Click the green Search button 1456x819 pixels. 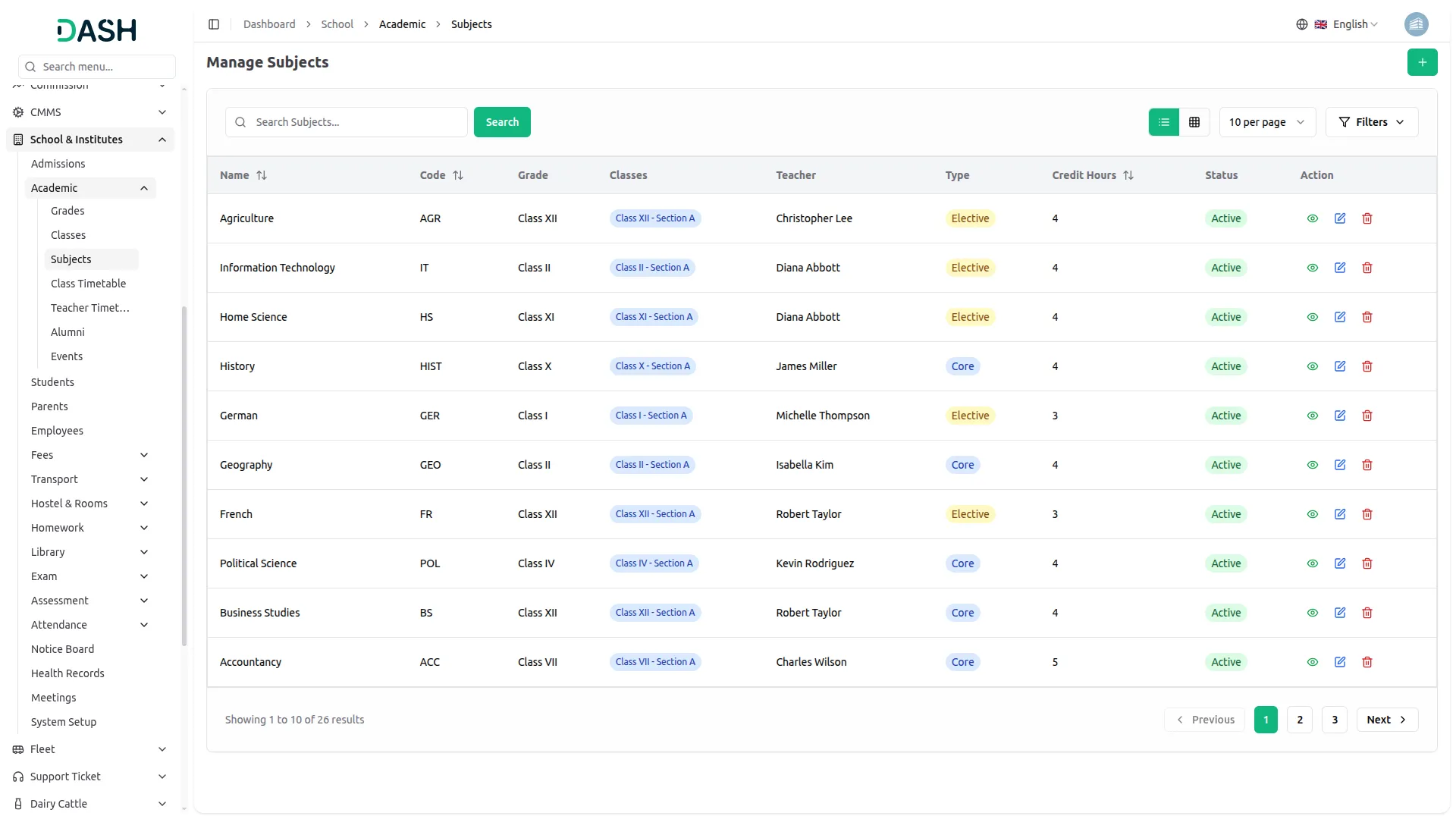tap(501, 122)
